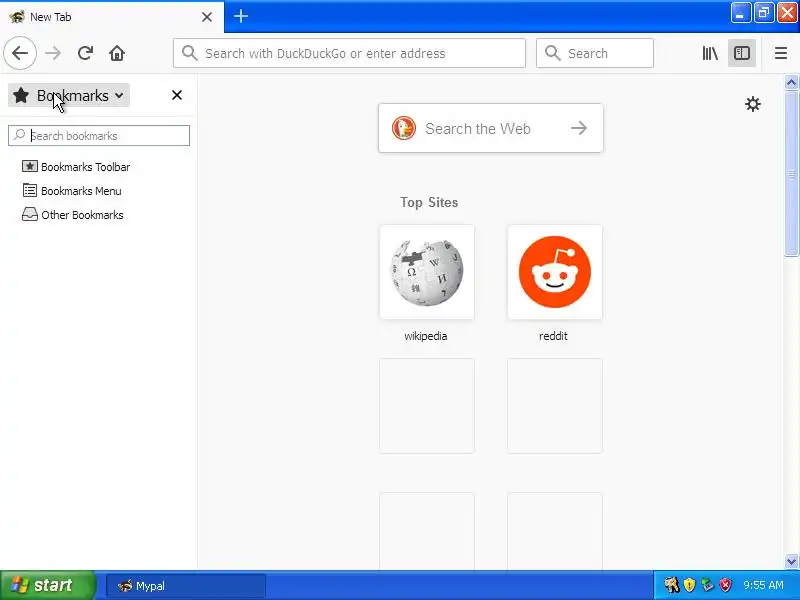Focus the Search bookmarks field
The width and height of the screenshot is (800, 600).
[99, 136]
